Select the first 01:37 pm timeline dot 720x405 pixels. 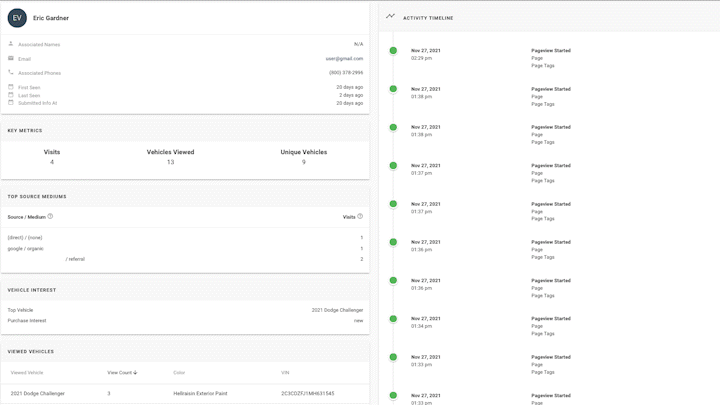click(x=393, y=165)
